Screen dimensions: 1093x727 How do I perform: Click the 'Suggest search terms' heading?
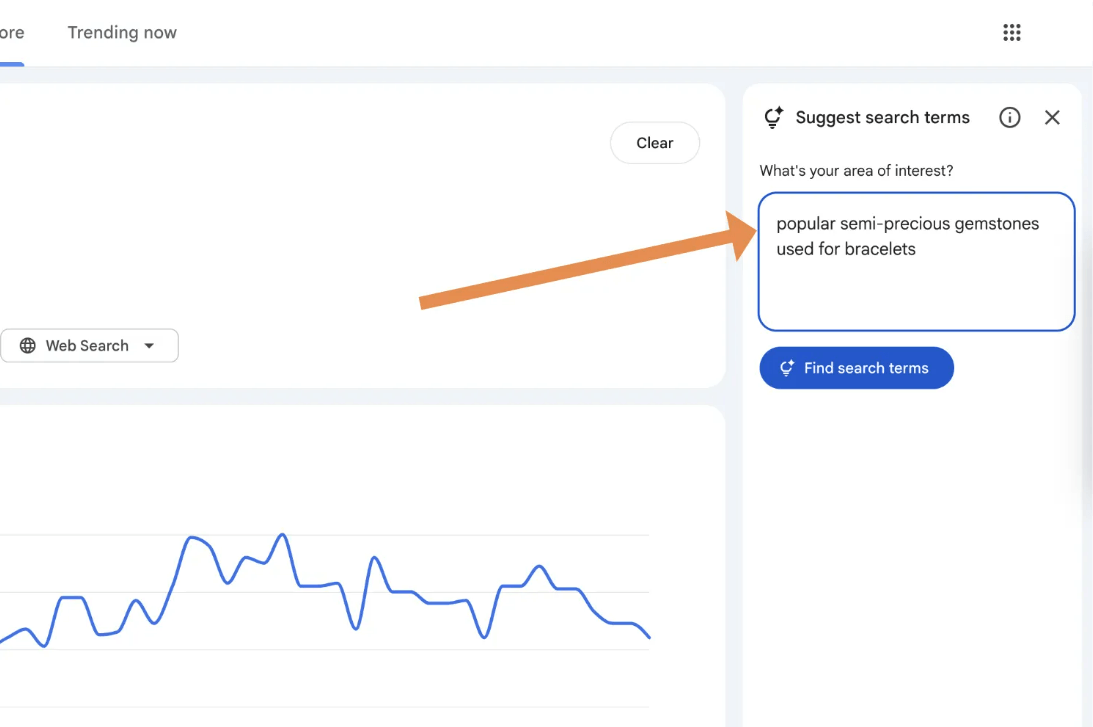(882, 117)
